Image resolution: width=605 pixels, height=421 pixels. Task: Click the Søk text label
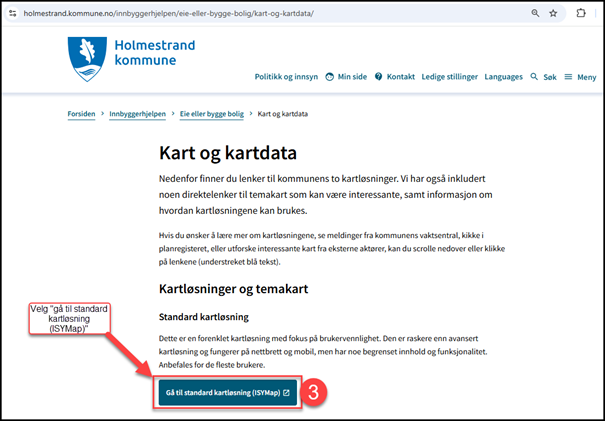(x=550, y=77)
